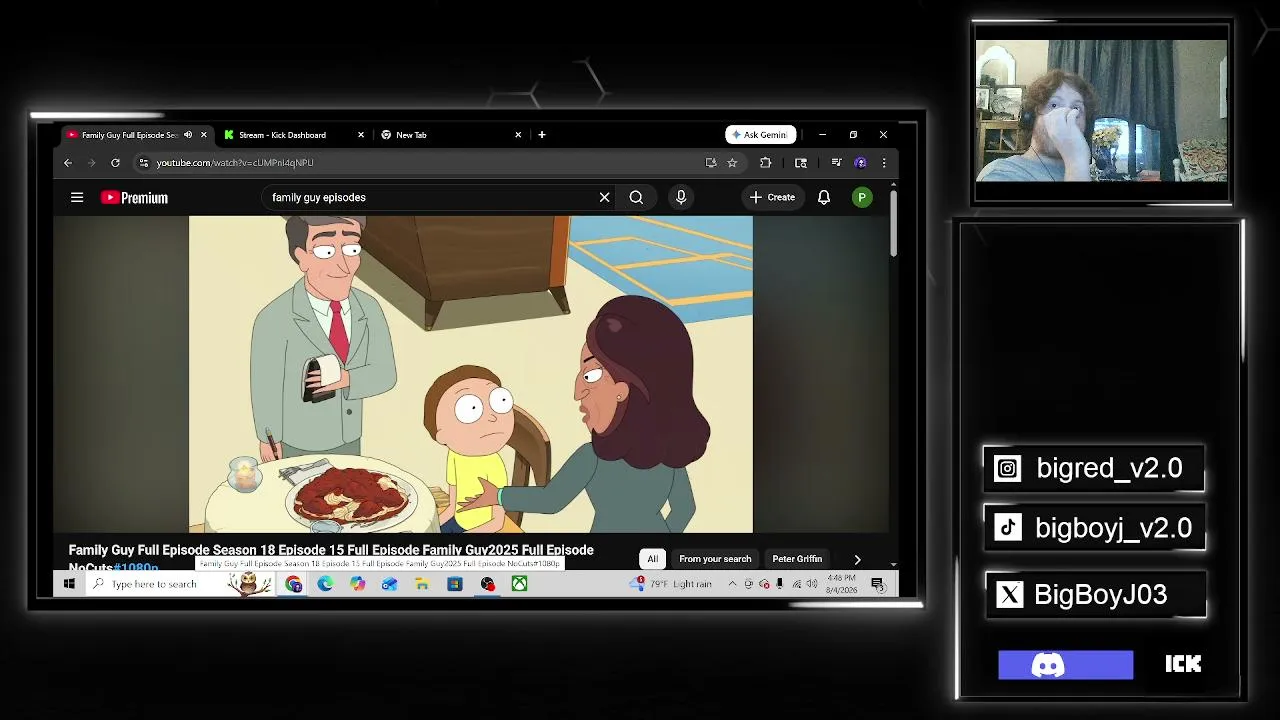
Task: Click the Family Guy video player to pause
Action: [x=471, y=374]
